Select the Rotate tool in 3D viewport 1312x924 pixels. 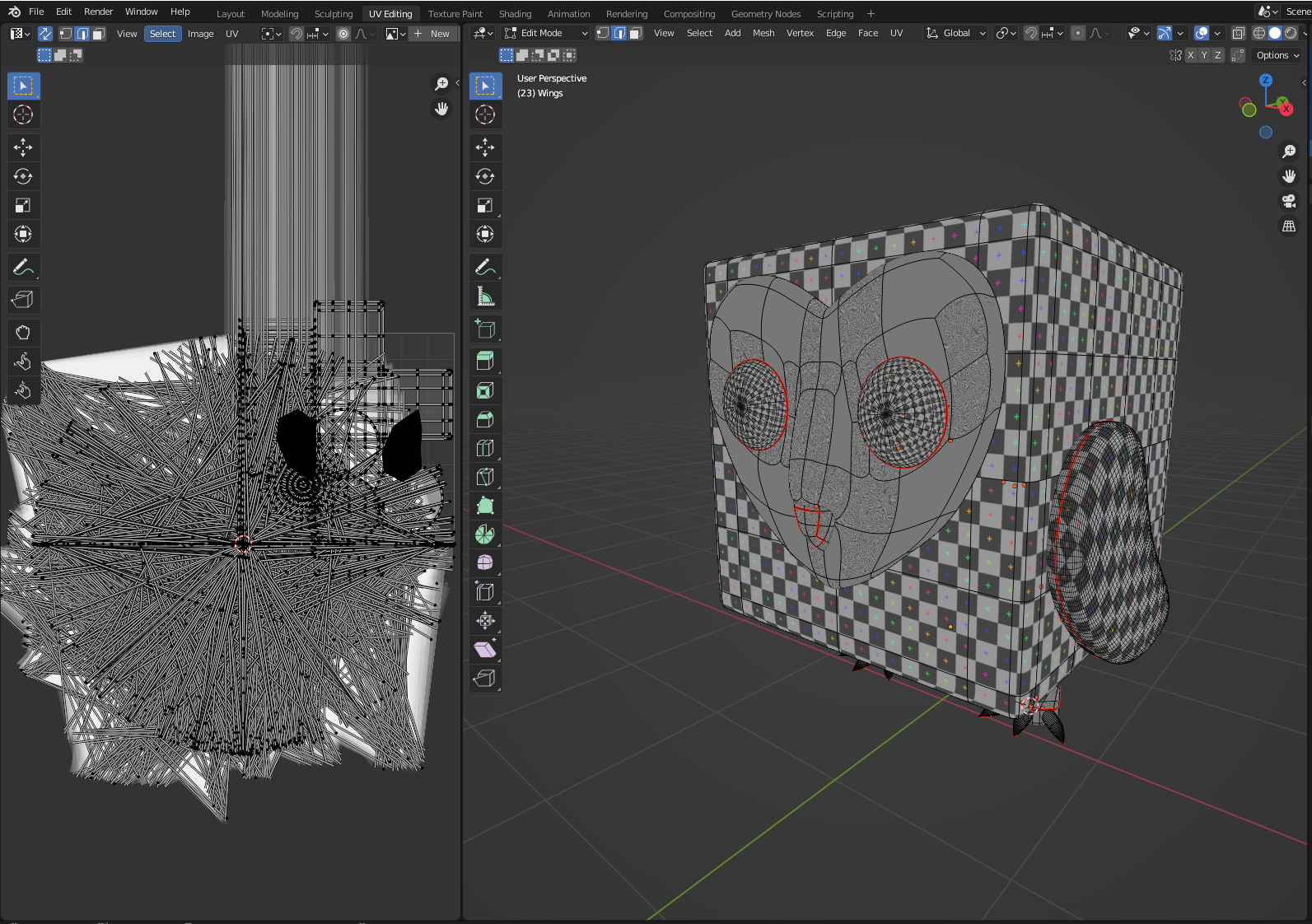pos(485,176)
